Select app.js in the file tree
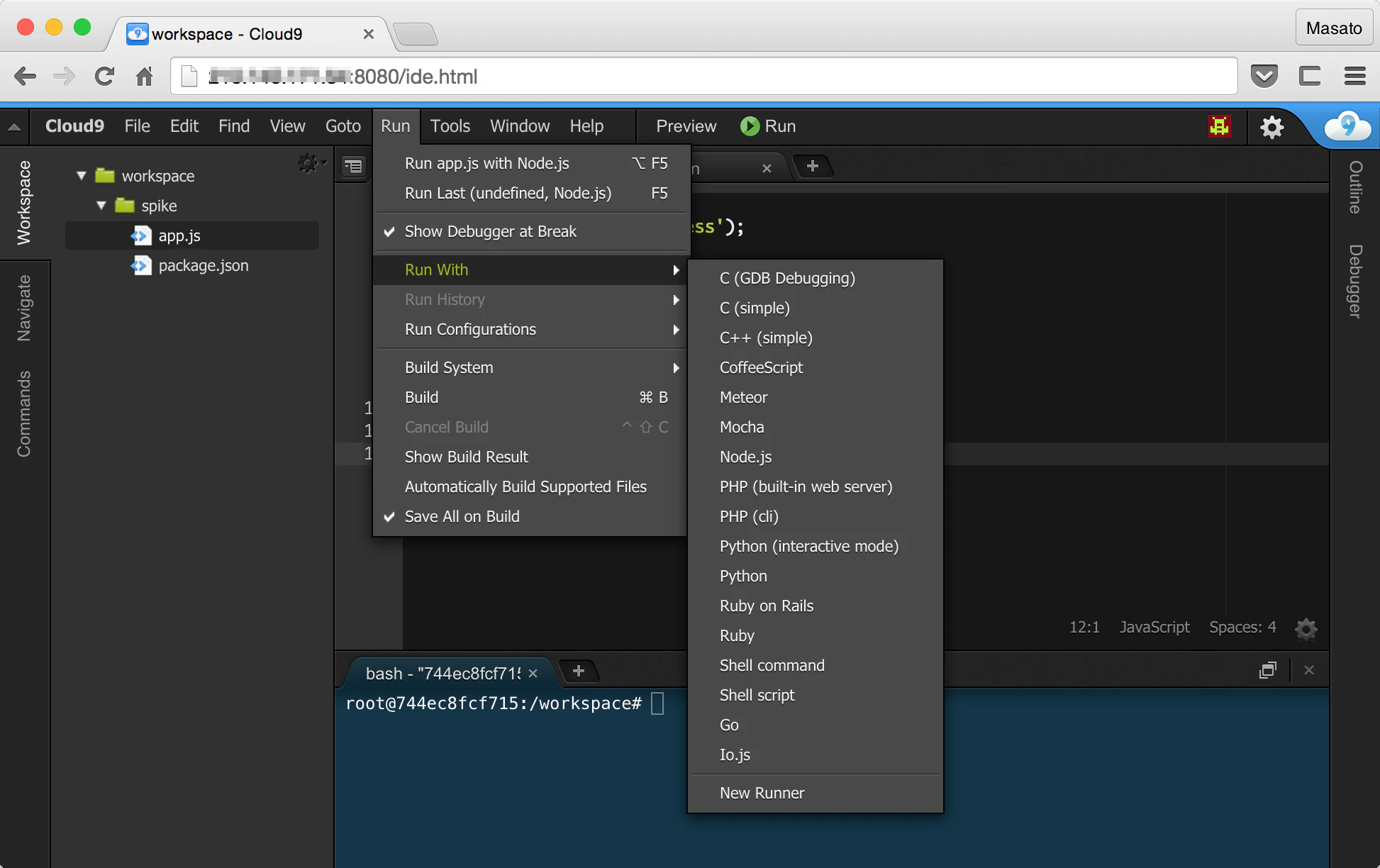 pos(192,235)
